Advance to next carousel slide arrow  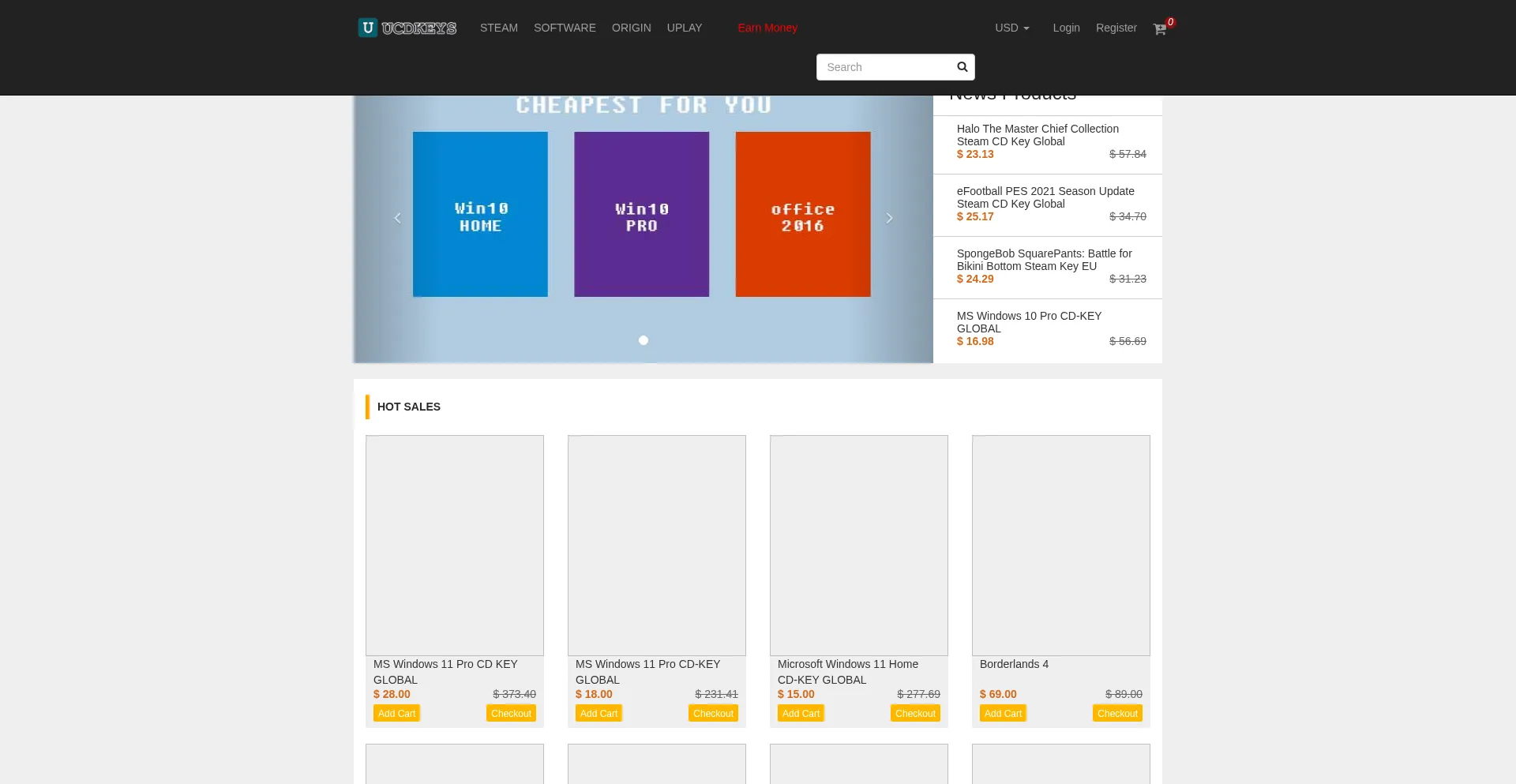pyautogui.click(x=889, y=218)
